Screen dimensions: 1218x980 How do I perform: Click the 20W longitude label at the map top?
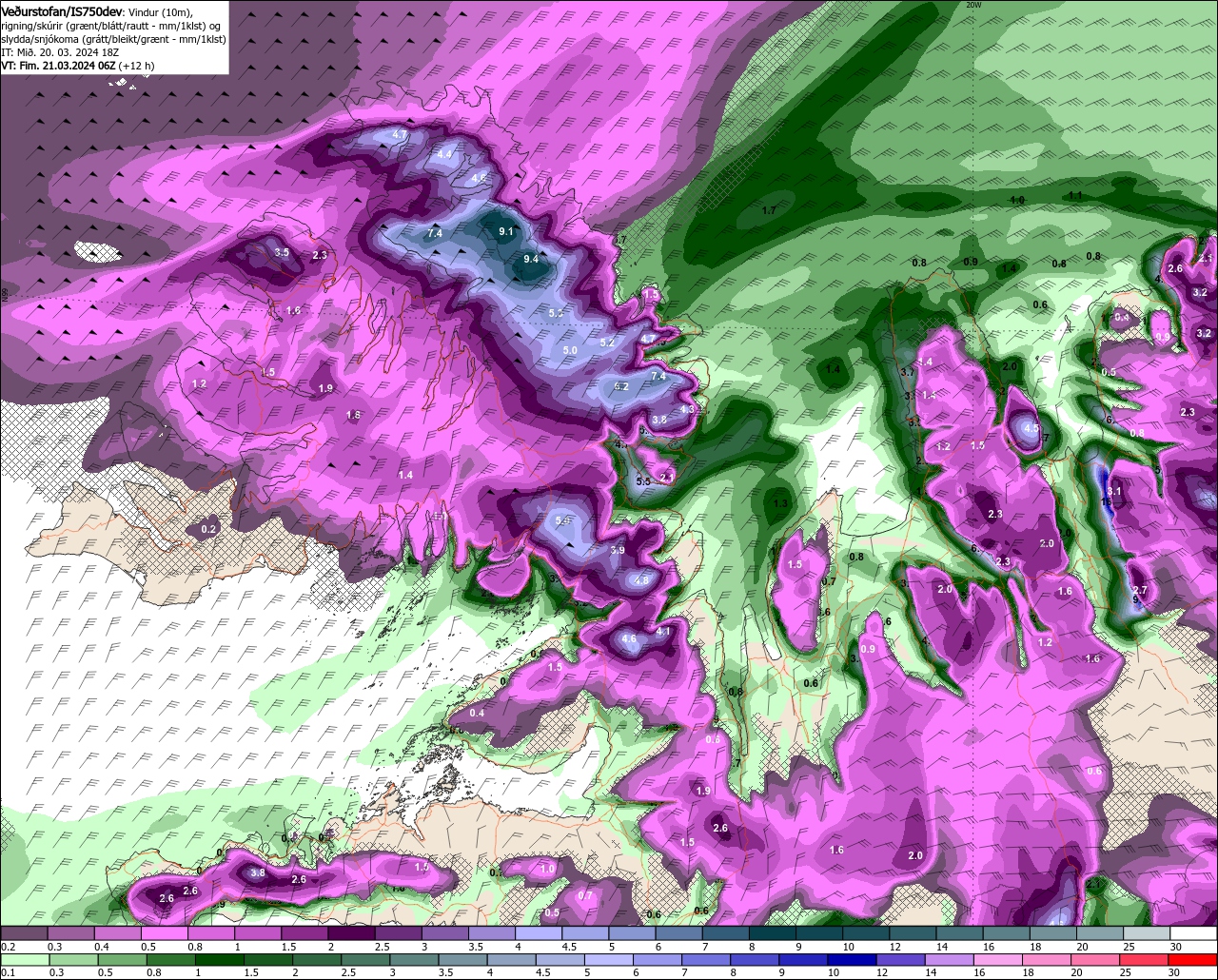pos(972,5)
